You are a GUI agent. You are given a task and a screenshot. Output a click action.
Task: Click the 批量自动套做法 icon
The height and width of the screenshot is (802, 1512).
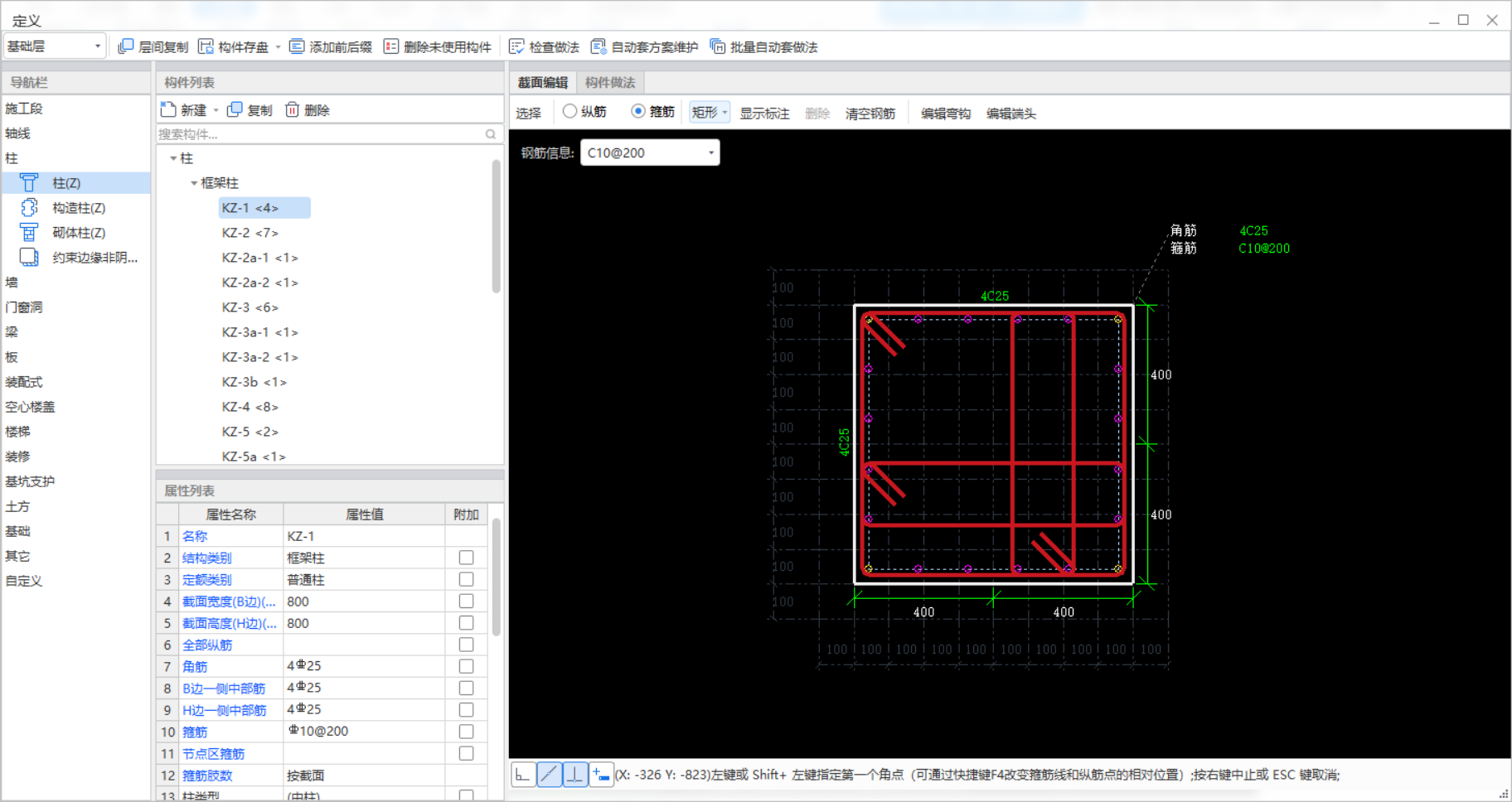pyautogui.click(x=718, y=46)
